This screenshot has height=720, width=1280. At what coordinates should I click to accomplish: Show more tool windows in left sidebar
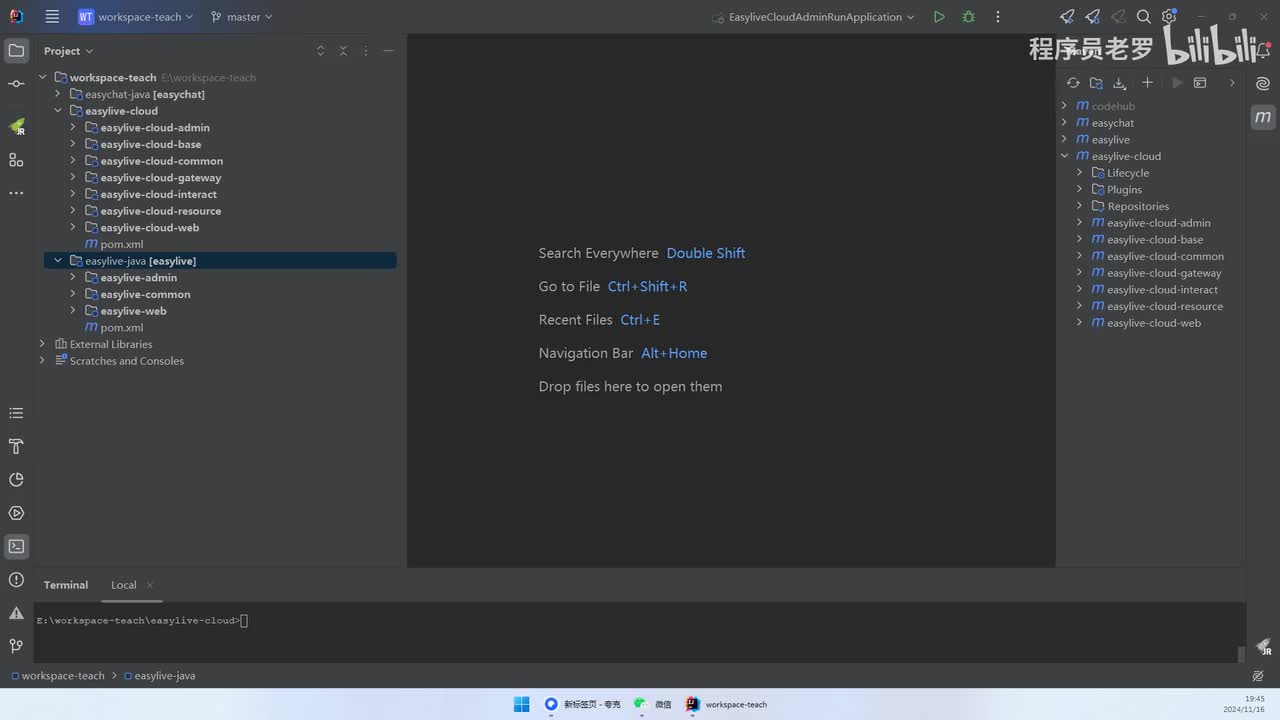pos(16,193)
